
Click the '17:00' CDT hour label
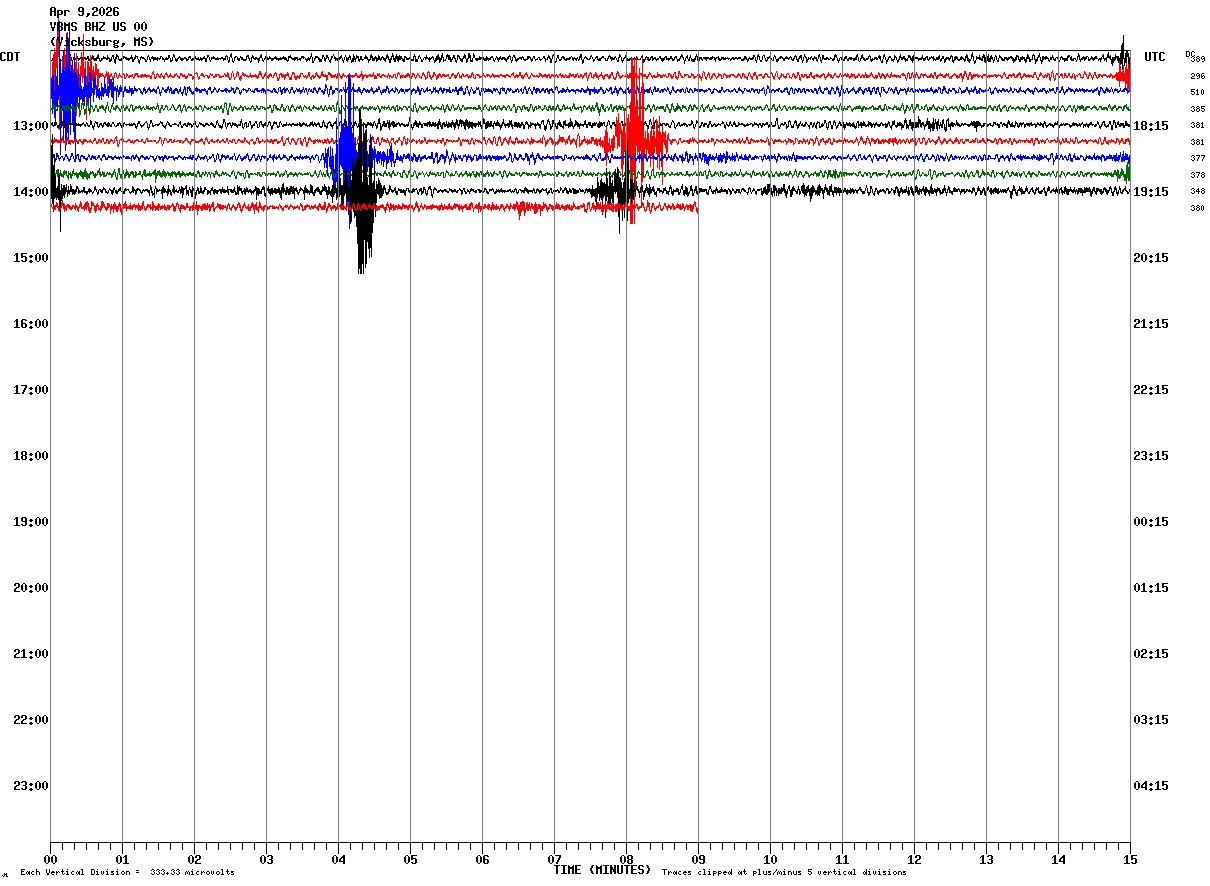31,390
